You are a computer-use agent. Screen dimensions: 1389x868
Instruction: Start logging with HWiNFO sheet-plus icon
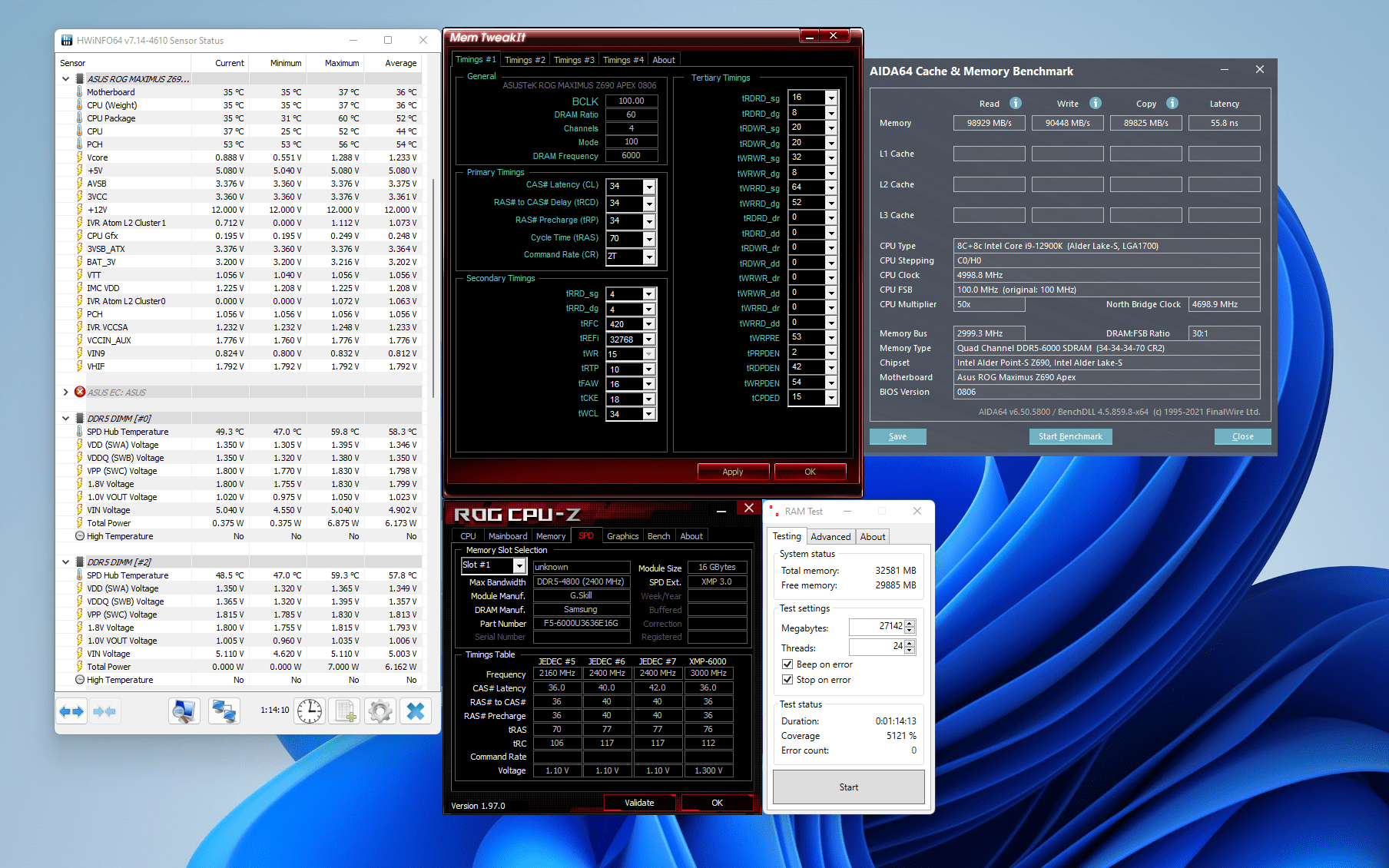pos(344,711)
